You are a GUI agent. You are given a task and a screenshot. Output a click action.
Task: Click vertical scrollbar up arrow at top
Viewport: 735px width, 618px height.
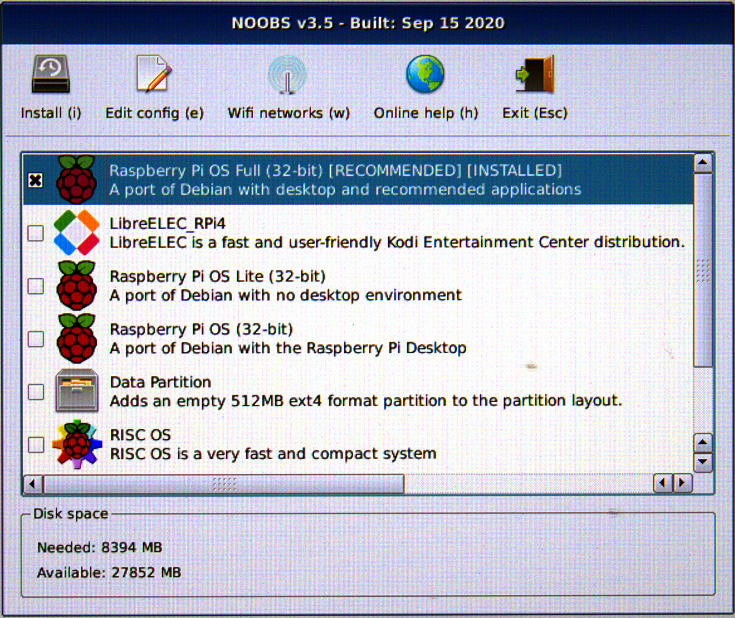click(702, 163)
